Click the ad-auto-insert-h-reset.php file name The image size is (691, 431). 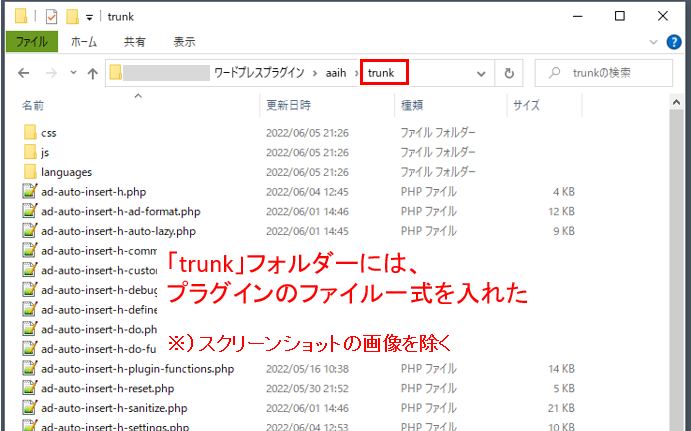(x=108, y=389)
